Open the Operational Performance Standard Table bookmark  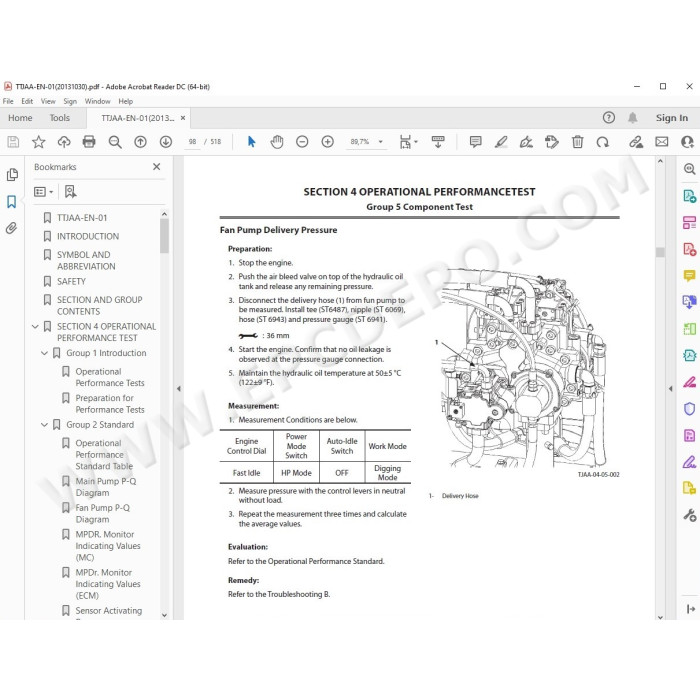click(x=104, y=454)
